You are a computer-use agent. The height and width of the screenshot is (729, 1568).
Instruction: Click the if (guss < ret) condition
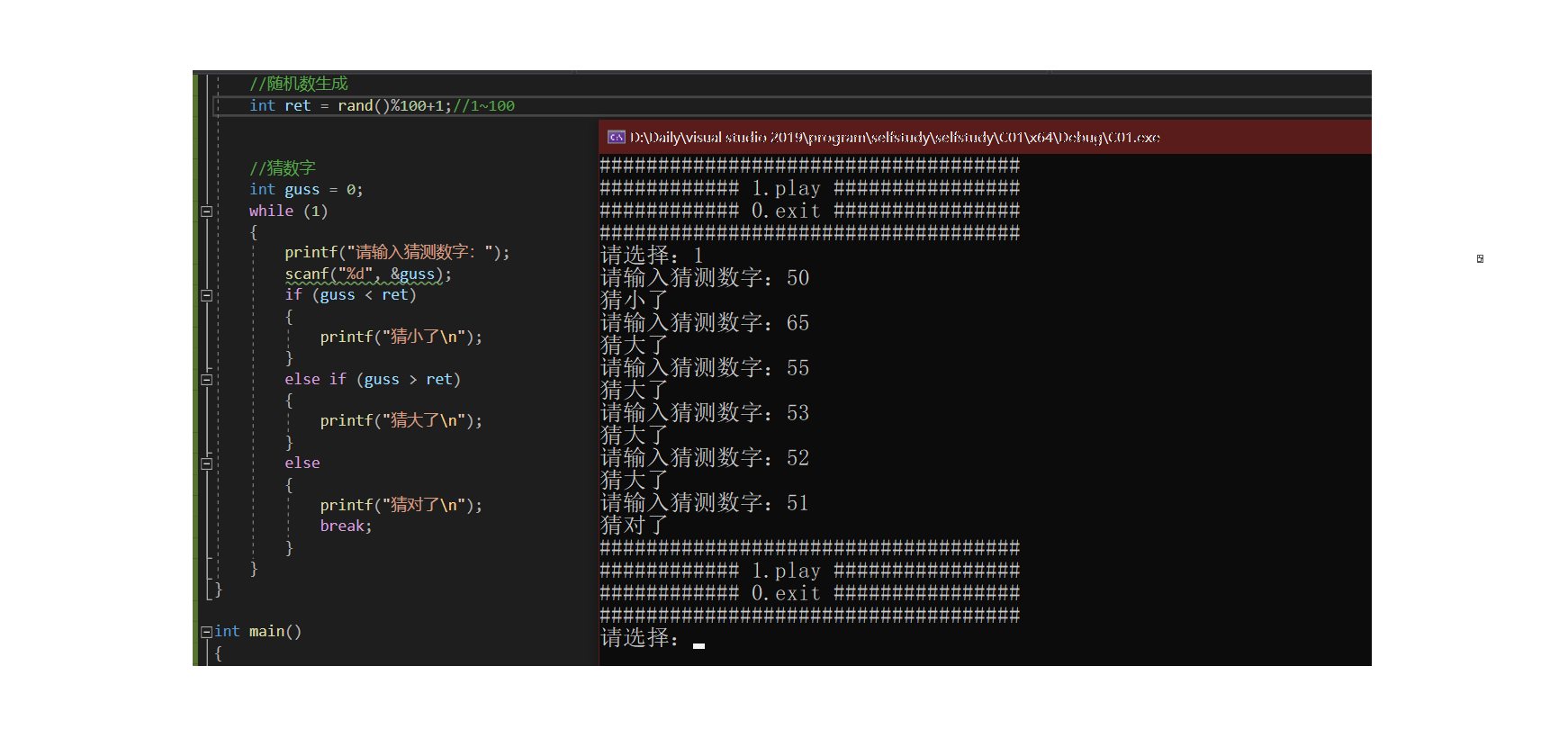tap(350, 295)
